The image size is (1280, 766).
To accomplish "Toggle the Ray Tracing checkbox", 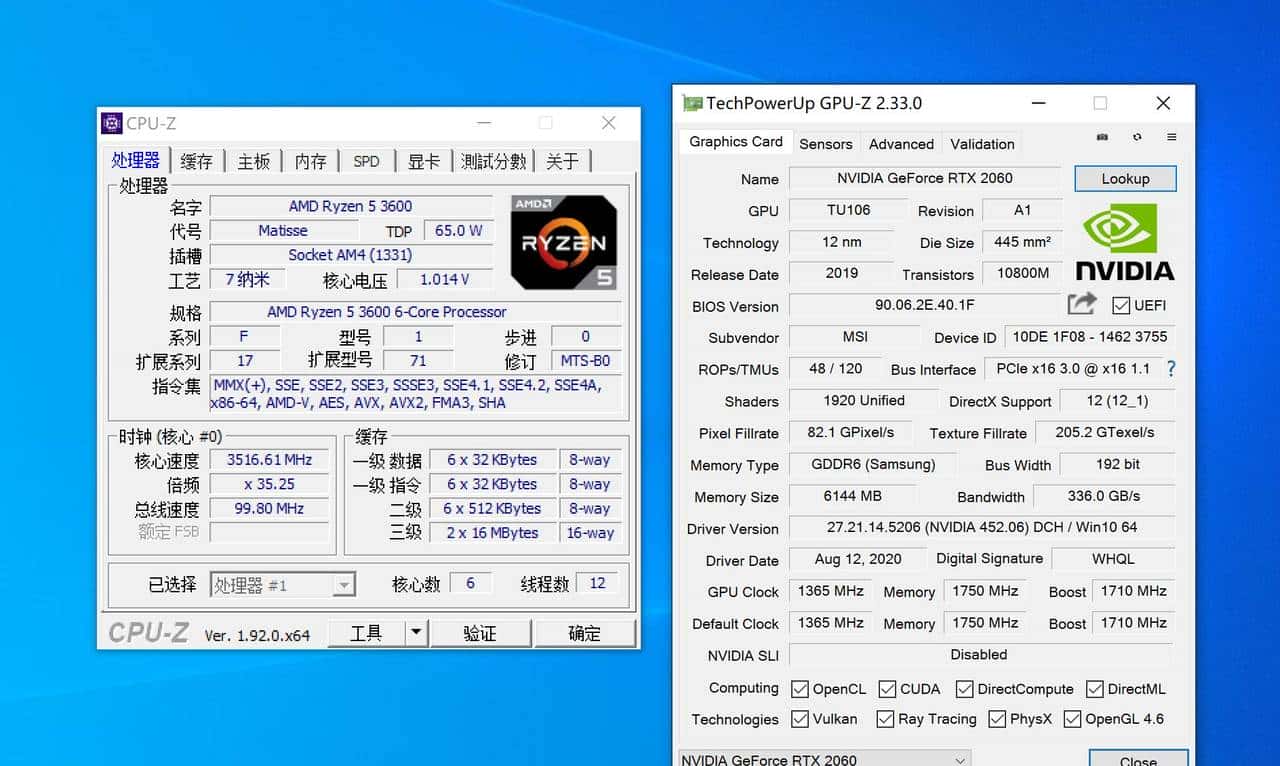I will 885,719.
